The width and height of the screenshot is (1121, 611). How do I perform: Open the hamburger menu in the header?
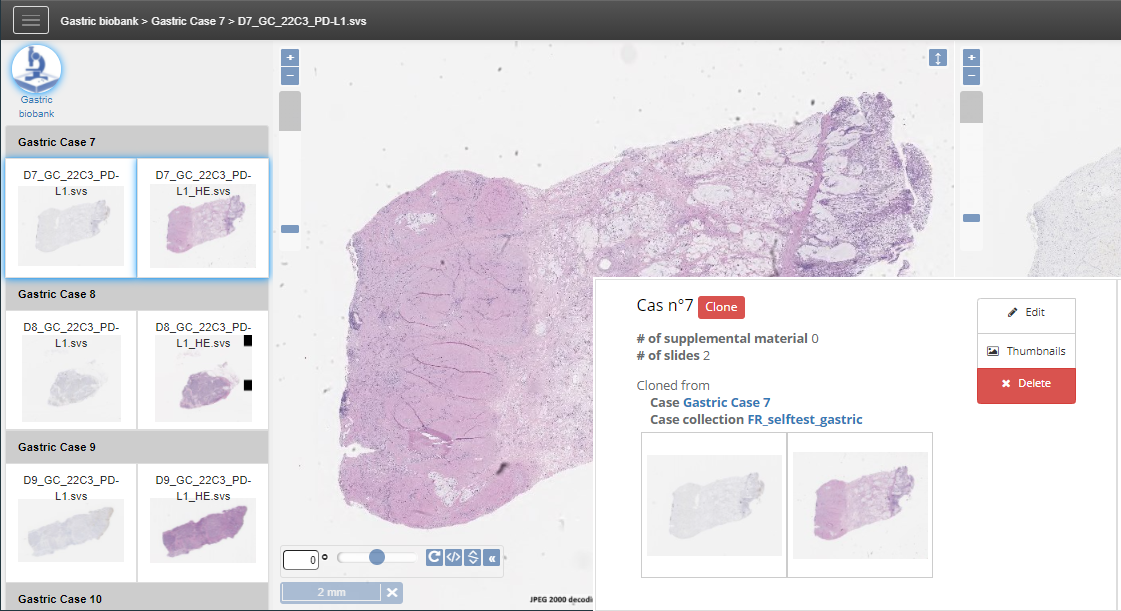tap(30, 20)
